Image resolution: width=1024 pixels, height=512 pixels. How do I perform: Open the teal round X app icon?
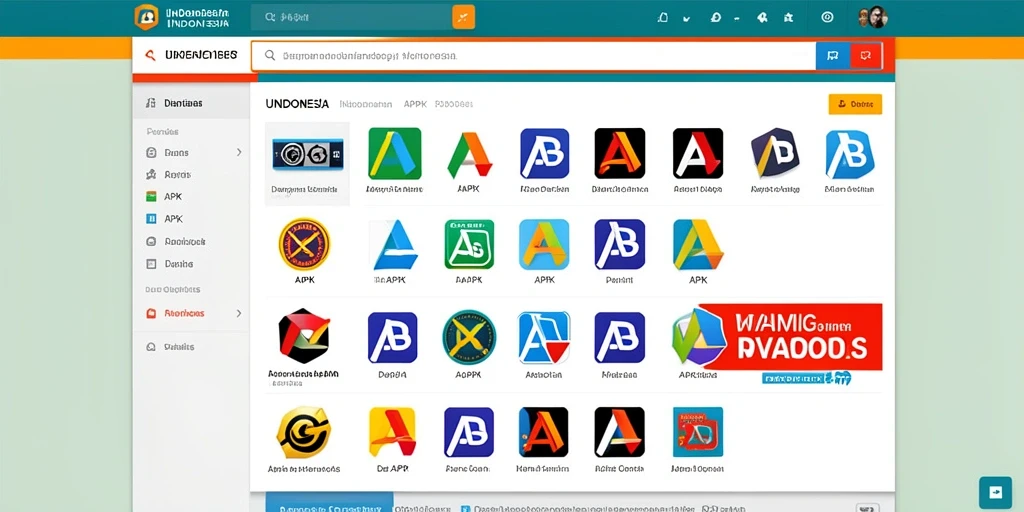pyautogui.click(x=468, y=337)
